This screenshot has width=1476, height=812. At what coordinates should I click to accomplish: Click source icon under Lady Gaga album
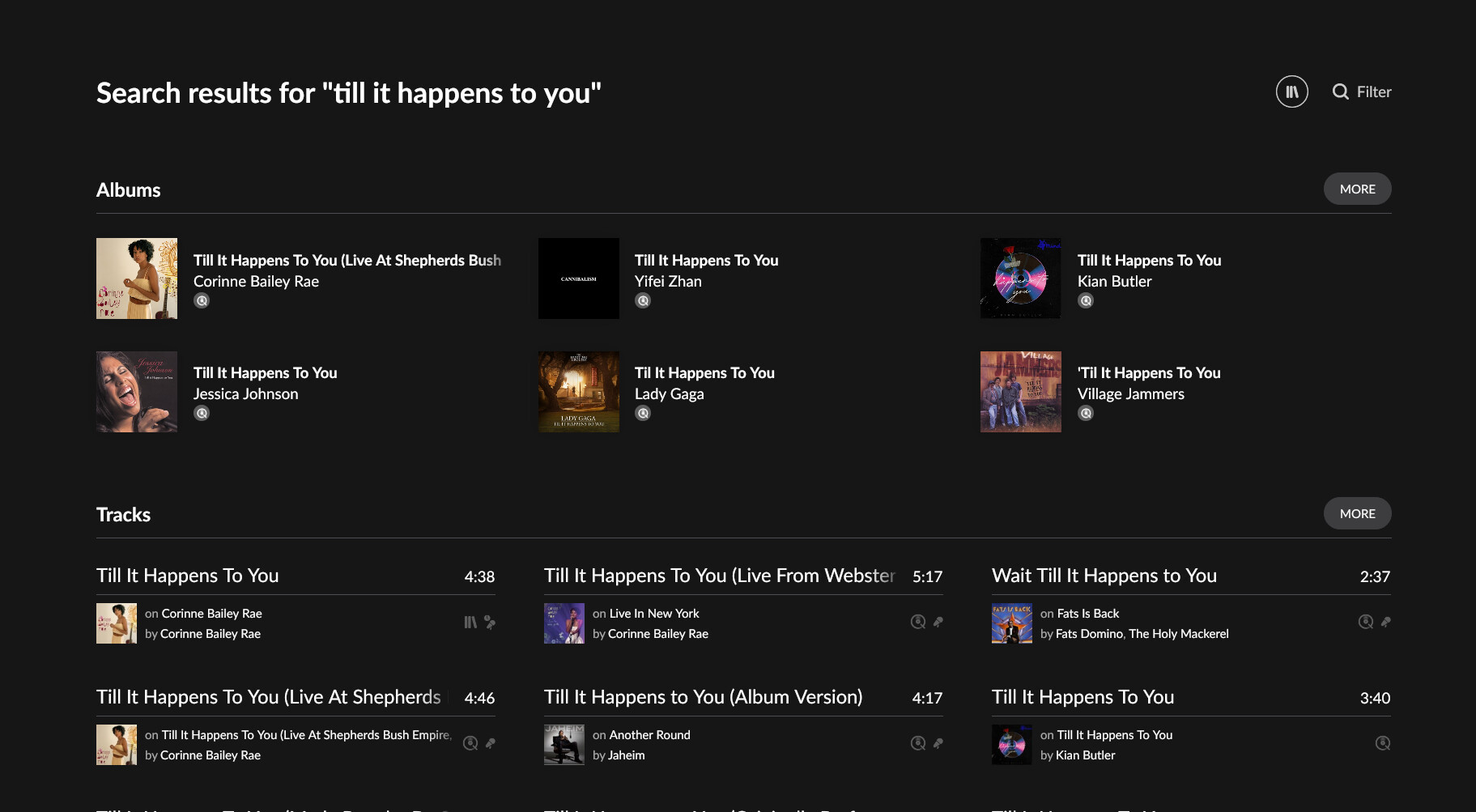pos(643,413)
